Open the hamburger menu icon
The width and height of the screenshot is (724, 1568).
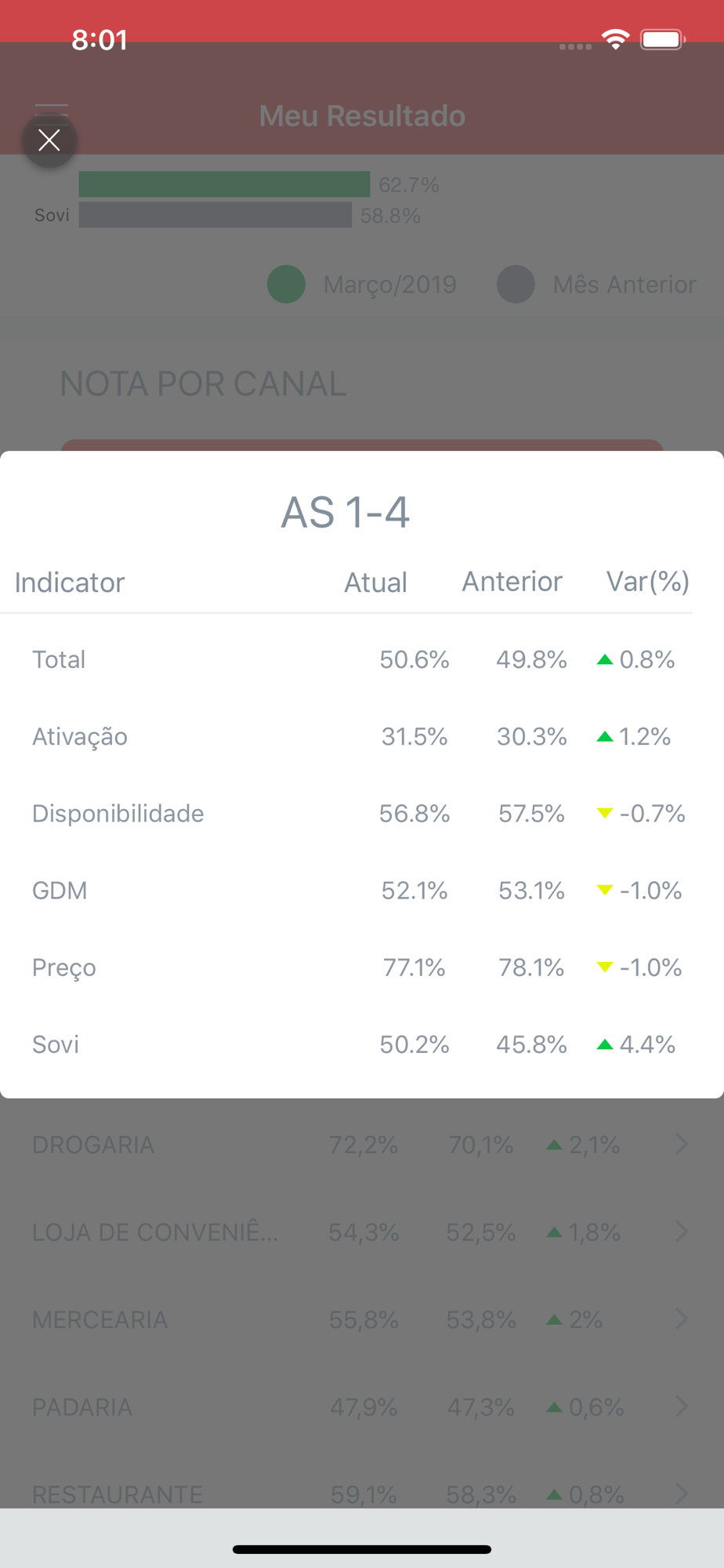pyautogui.click(x=52, y=107)
